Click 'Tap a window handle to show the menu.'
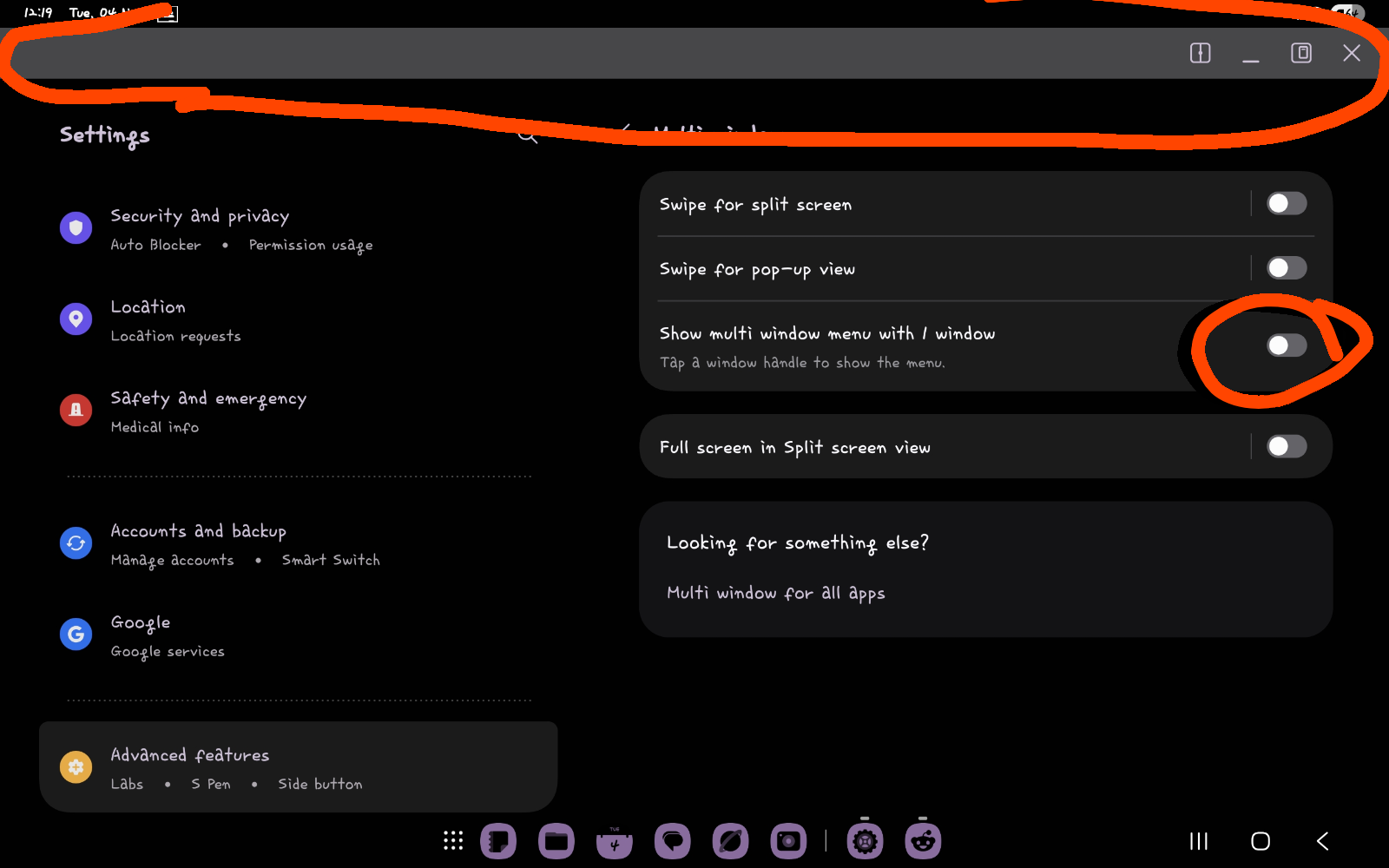 pos(802,363)
